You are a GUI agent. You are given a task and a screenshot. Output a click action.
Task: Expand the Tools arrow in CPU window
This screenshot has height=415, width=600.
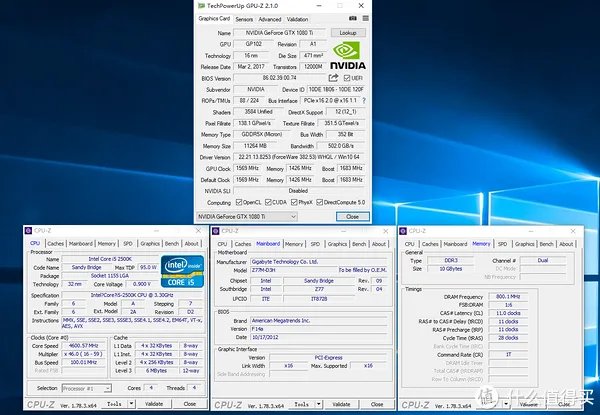tap(131, 404)
